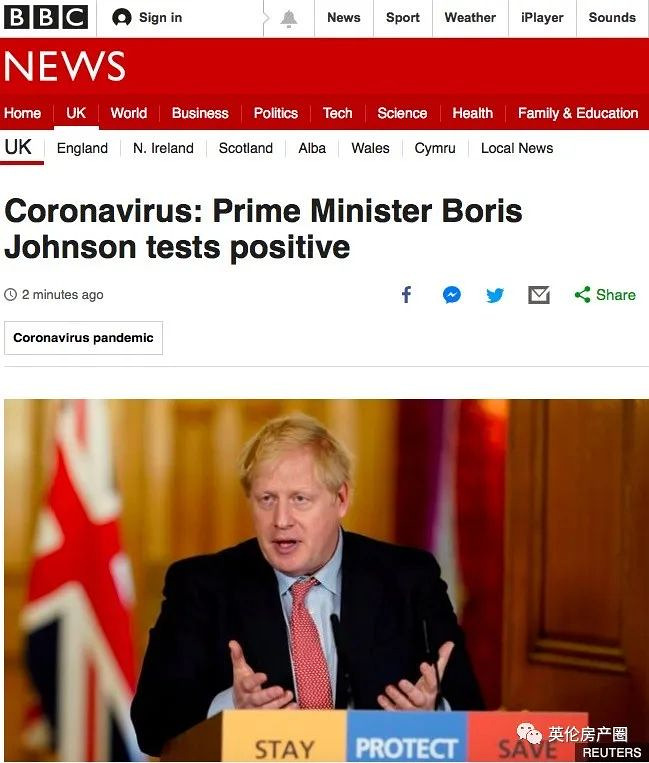Image resolution: width=649 pixels, height=763 pixels.
Task: Open the notifications bell
Action: [288, 18]
